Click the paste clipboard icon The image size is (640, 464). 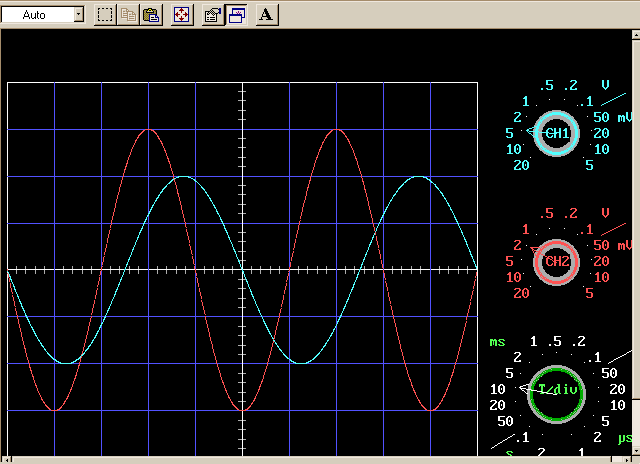point(150,15)
